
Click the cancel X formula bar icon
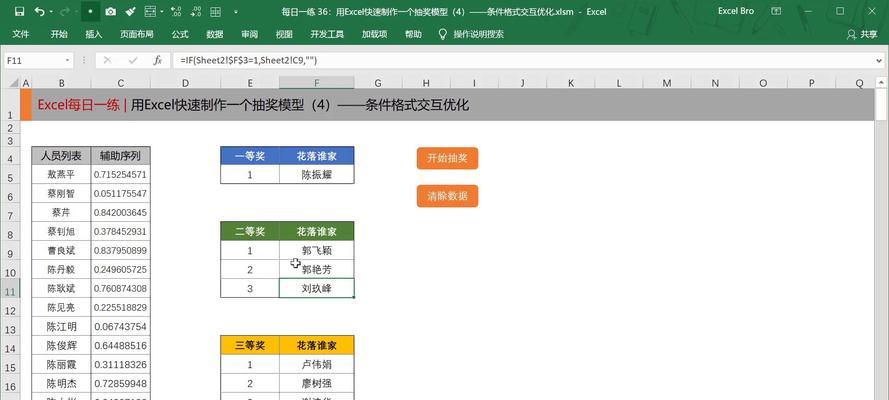coord(107,60)
